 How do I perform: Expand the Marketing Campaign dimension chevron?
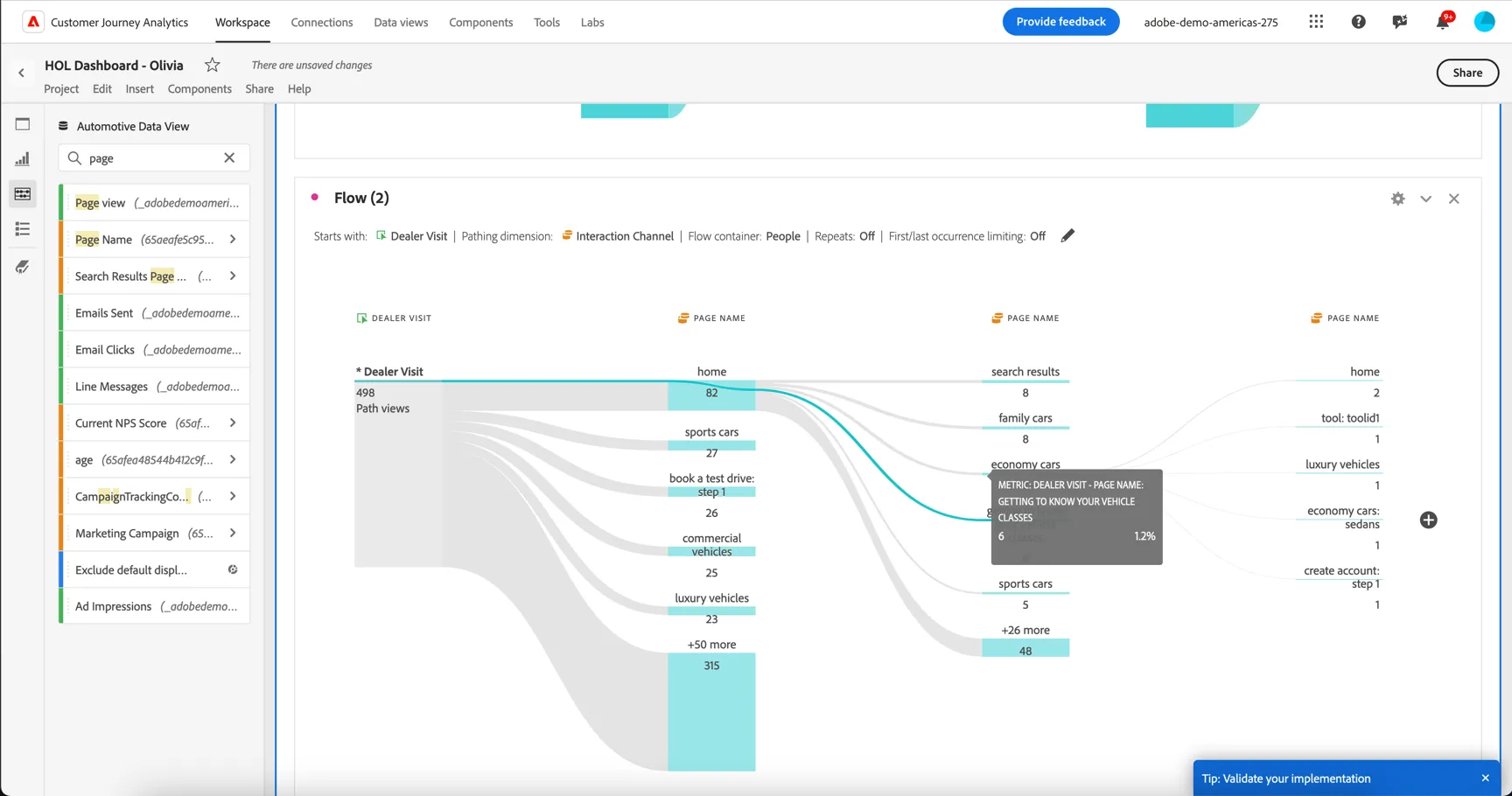click(233, 534)
